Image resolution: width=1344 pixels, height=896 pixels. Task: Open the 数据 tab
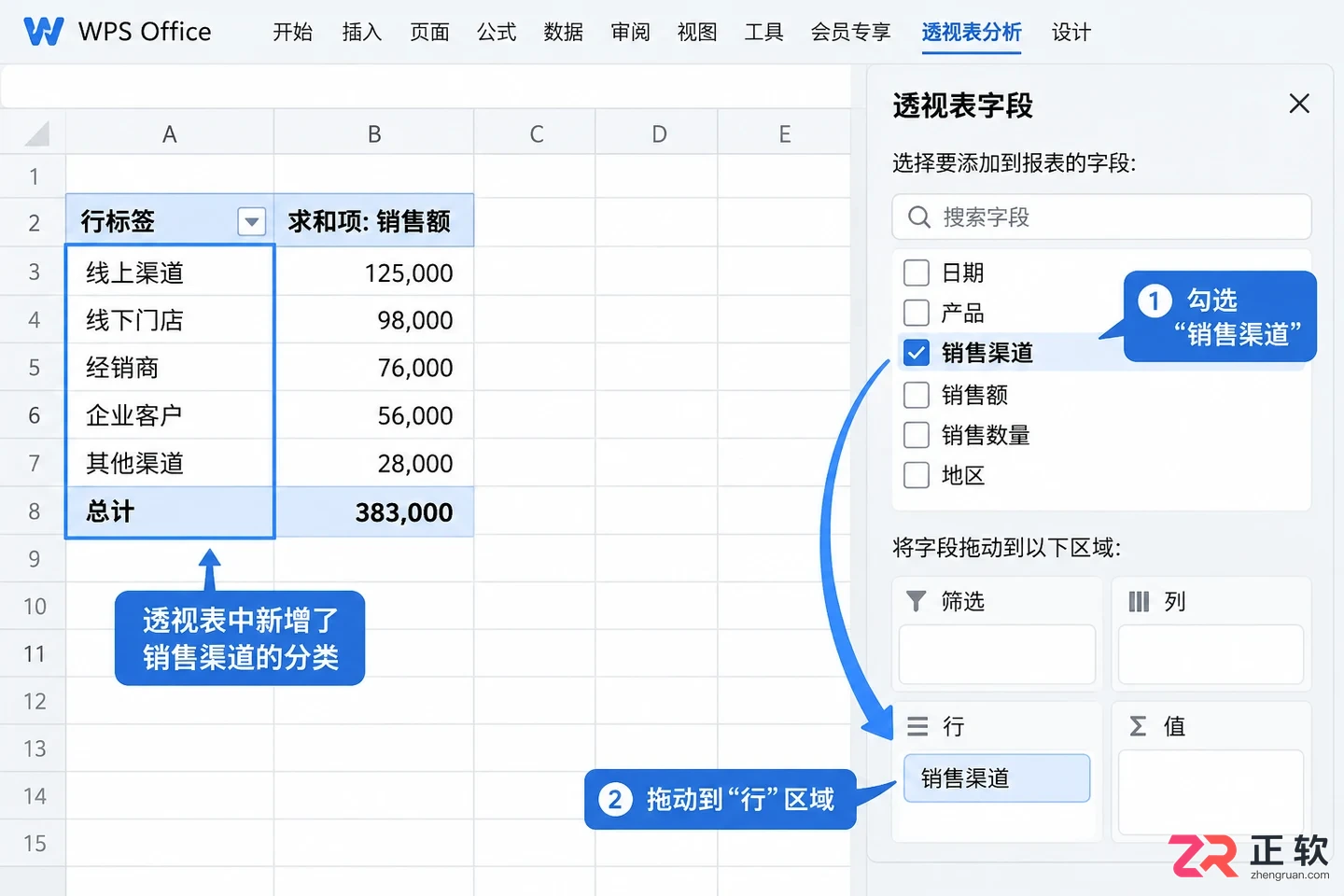click(564, 33)
